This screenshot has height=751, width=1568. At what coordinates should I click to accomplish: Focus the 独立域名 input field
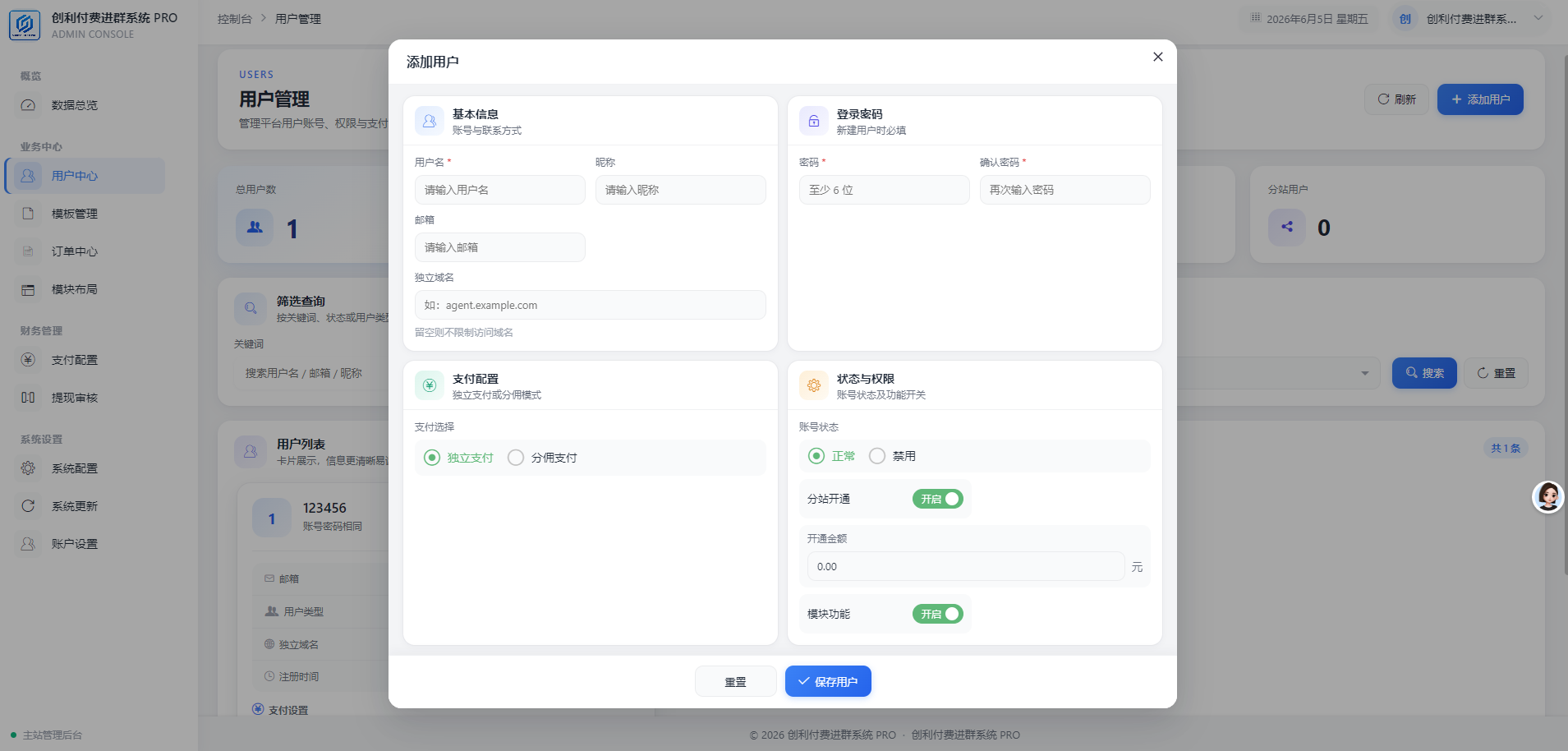(x=590, y=305)
